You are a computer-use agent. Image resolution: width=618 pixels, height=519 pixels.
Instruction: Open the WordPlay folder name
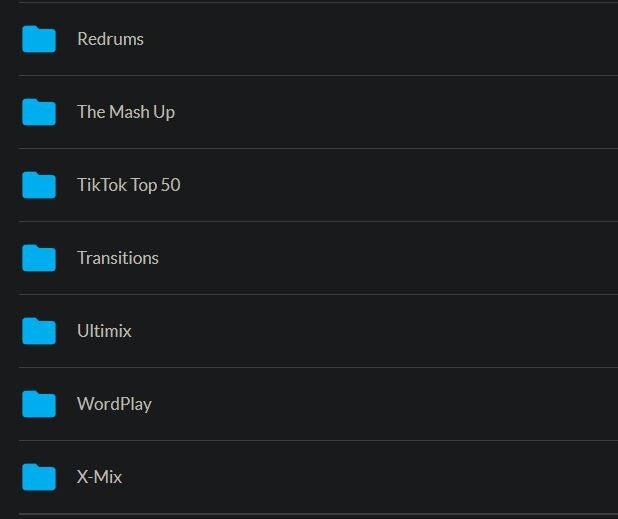[114, 404]
